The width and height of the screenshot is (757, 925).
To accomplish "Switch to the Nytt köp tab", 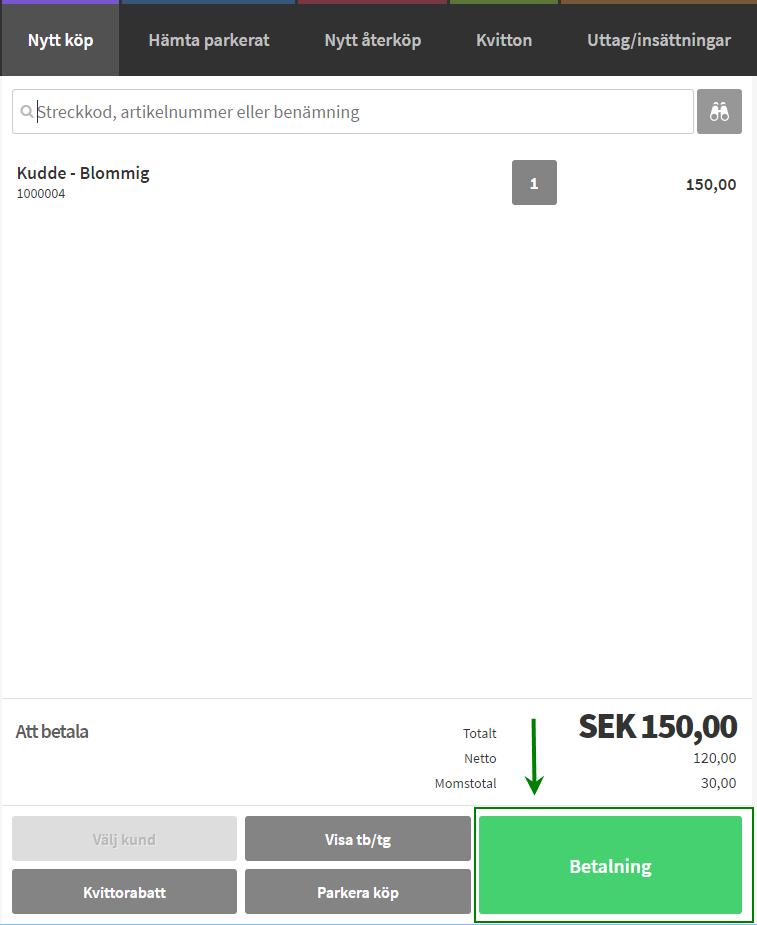I will point(60,41).
